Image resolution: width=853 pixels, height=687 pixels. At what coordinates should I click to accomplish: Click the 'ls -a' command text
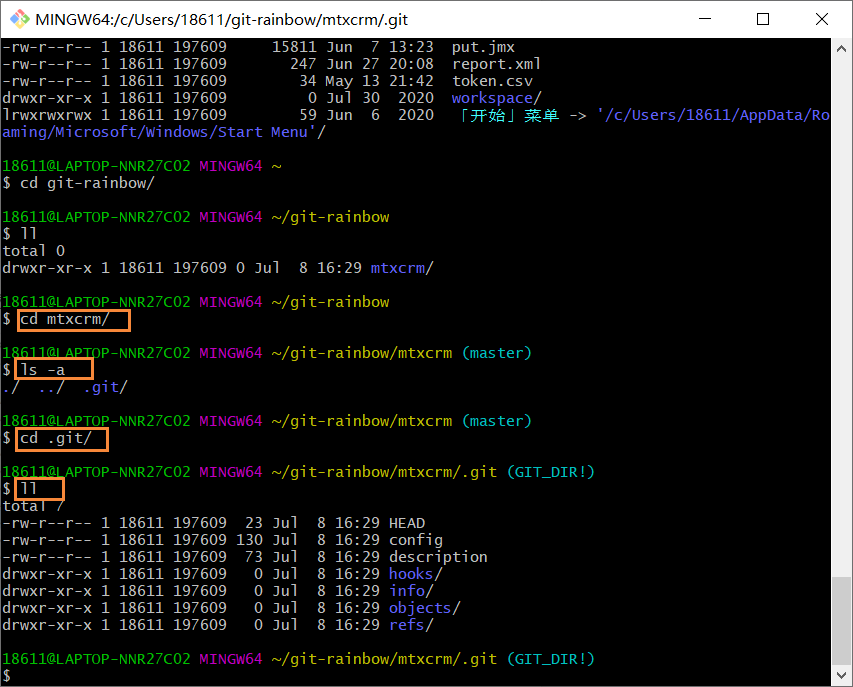coord(42,370)
